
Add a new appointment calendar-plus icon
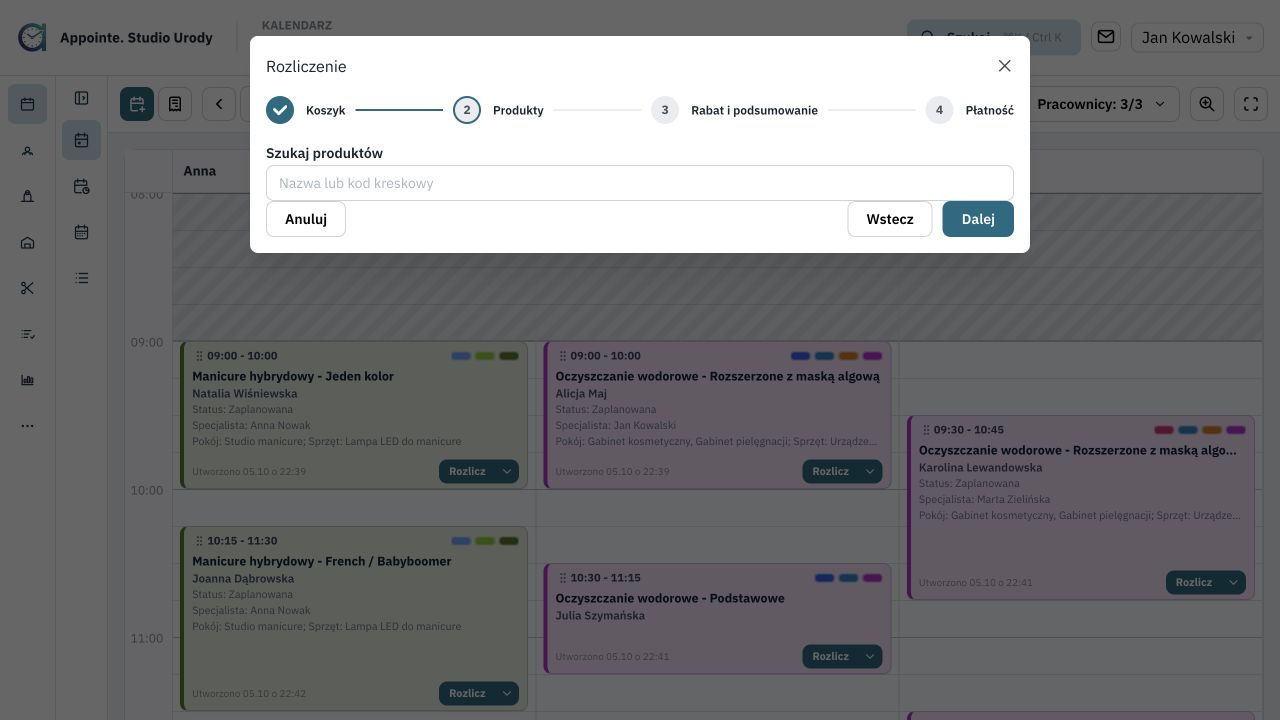137,104
